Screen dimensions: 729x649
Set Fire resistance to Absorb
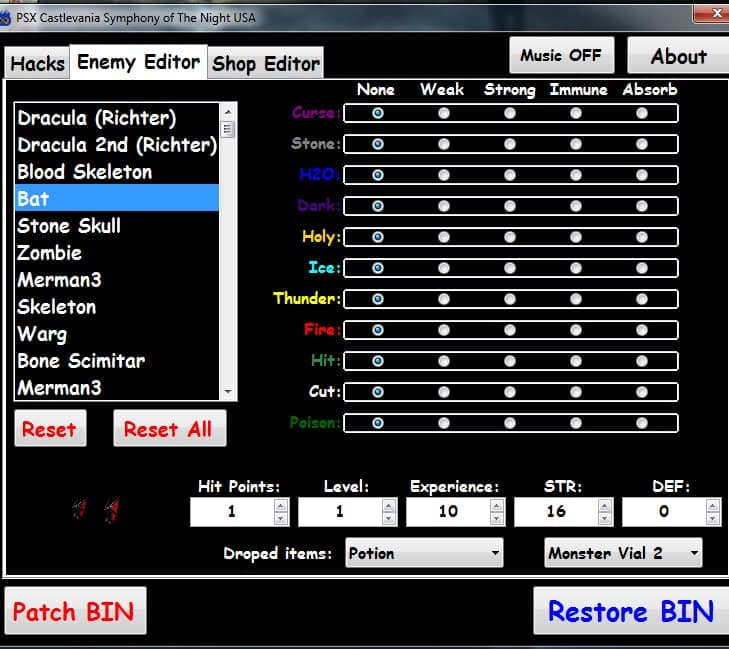pyautogui.click(x=642, y=330)
